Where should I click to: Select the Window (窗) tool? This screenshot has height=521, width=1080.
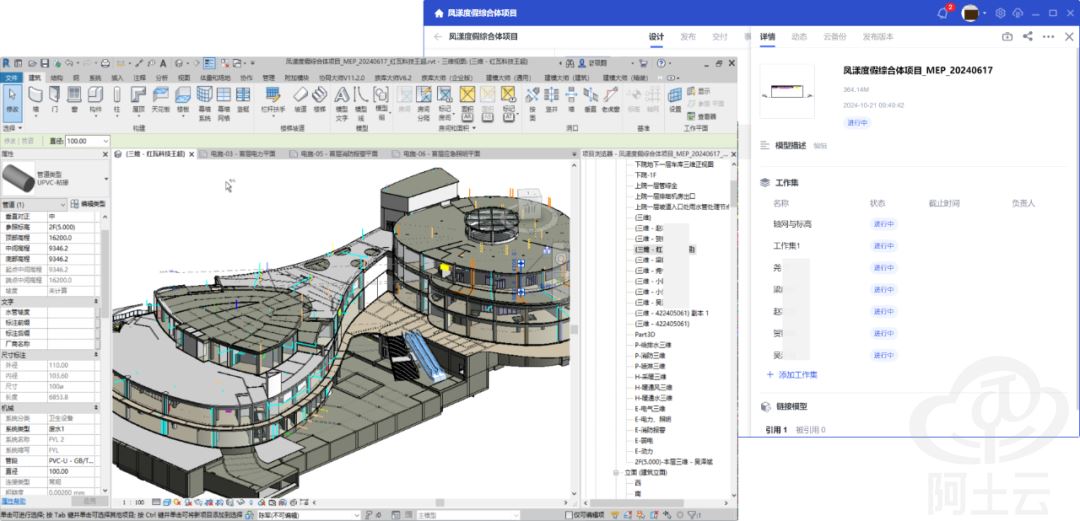click(74, 98)
